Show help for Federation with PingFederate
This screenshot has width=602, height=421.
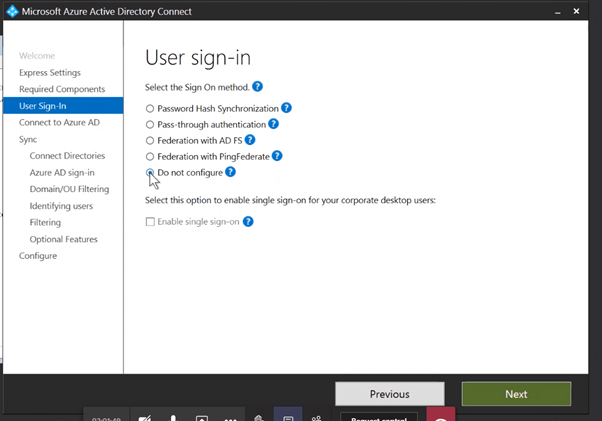277,156
